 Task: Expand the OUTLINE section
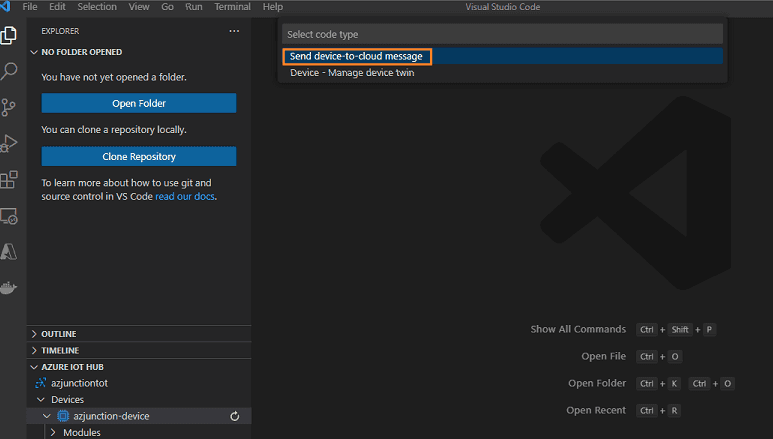(x=34, y=334)
